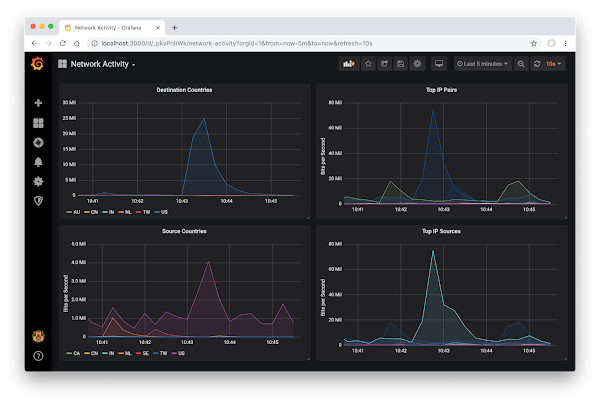This screenshot has width=600, height=404.
Task: Open the Dashboards grid icon in sidebar
Action: (38, 123)
